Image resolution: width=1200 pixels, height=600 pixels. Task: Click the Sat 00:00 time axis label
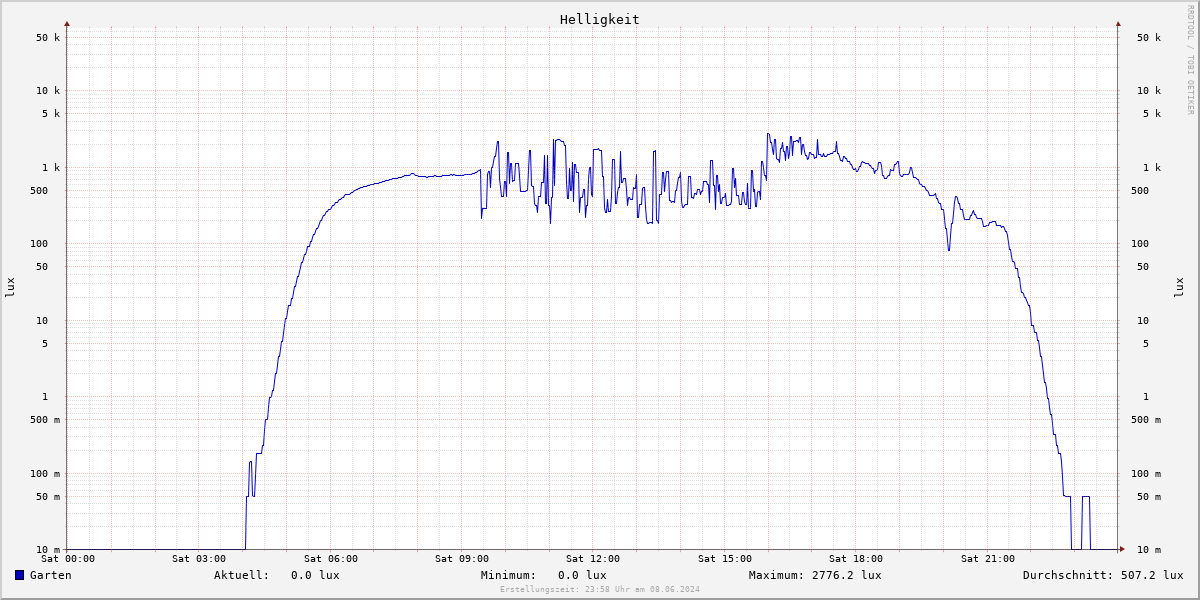pyautogui.click(x=68, y=559)
